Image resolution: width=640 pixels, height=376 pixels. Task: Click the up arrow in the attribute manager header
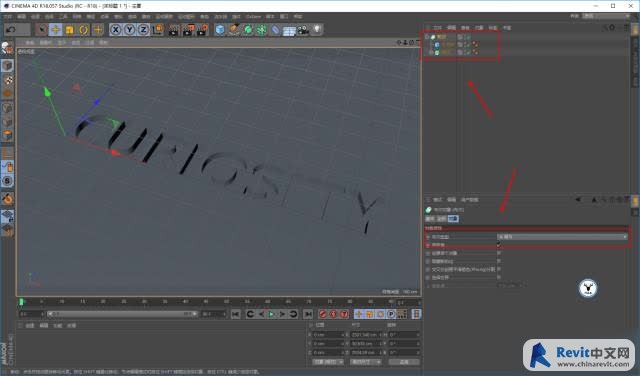click(594, 200)
